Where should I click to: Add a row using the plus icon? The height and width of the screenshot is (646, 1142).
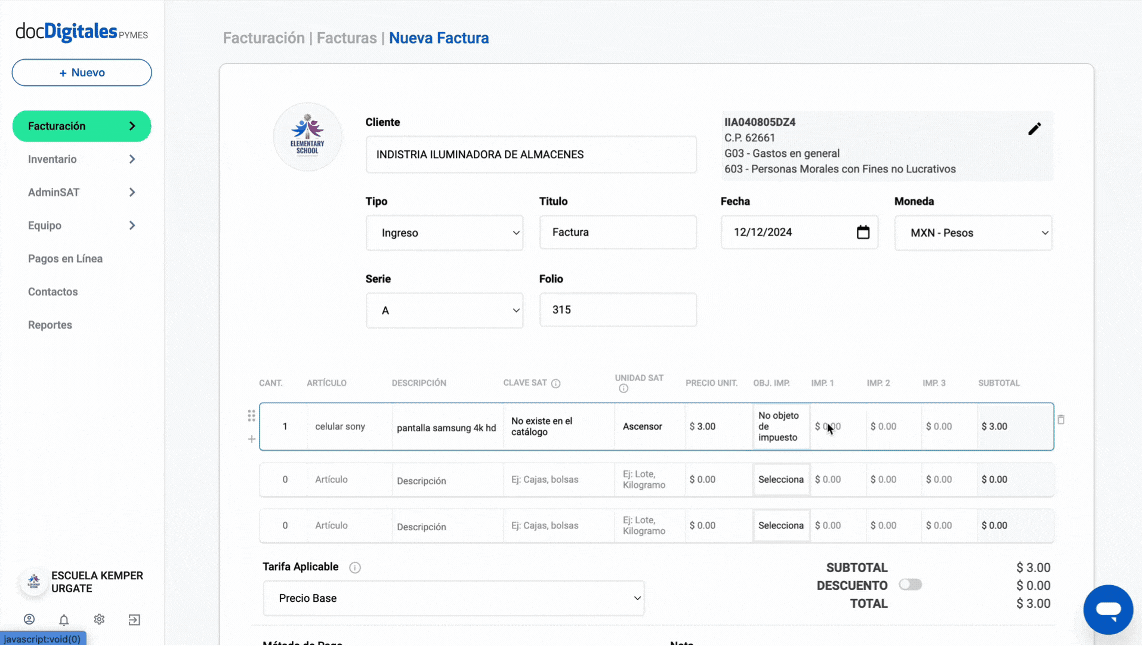(251, 439)
